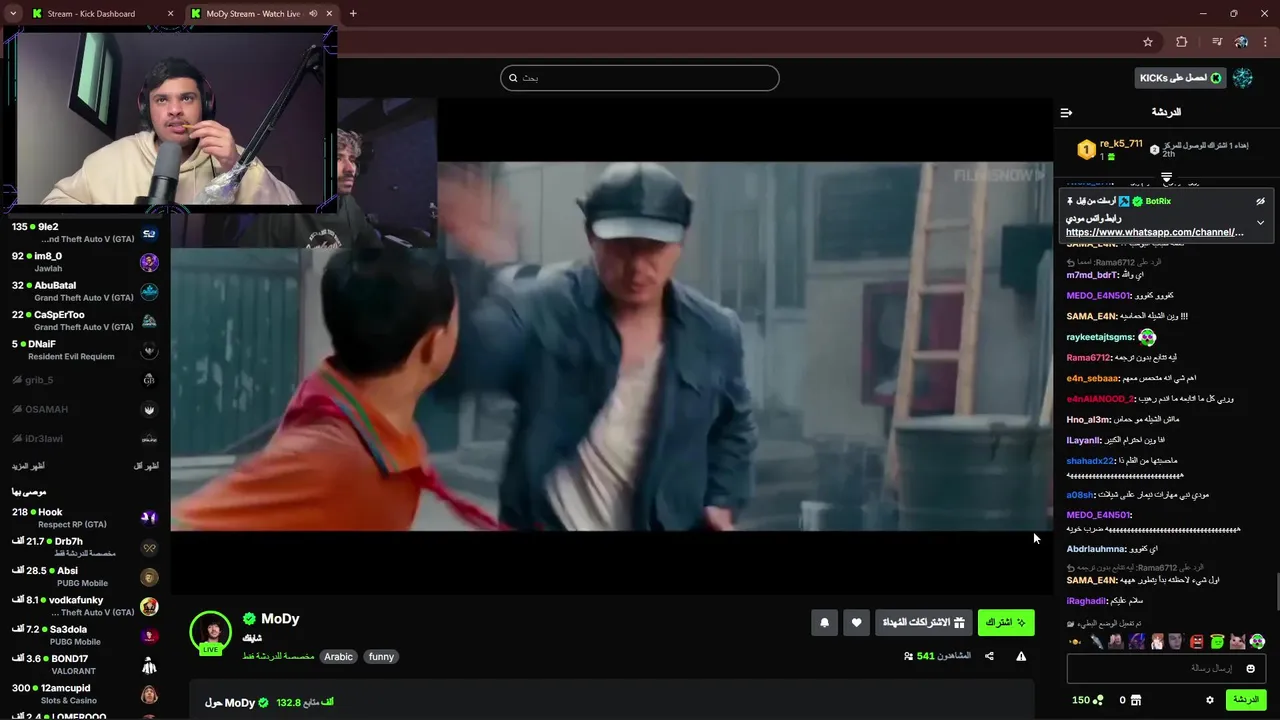The image size is (1280, 720).
Task: Click the browser profile icon in the toolbar
Action: click(1241, 42)
